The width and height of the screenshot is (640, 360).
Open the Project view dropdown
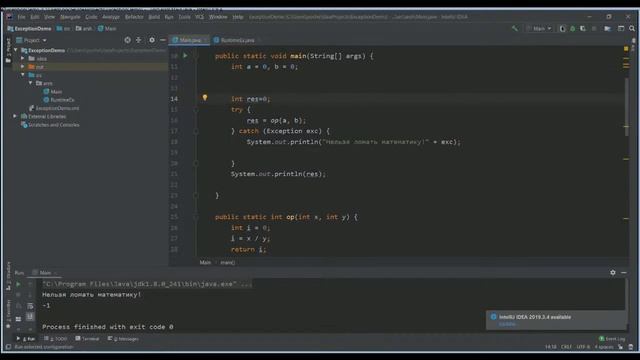(31, 40)
